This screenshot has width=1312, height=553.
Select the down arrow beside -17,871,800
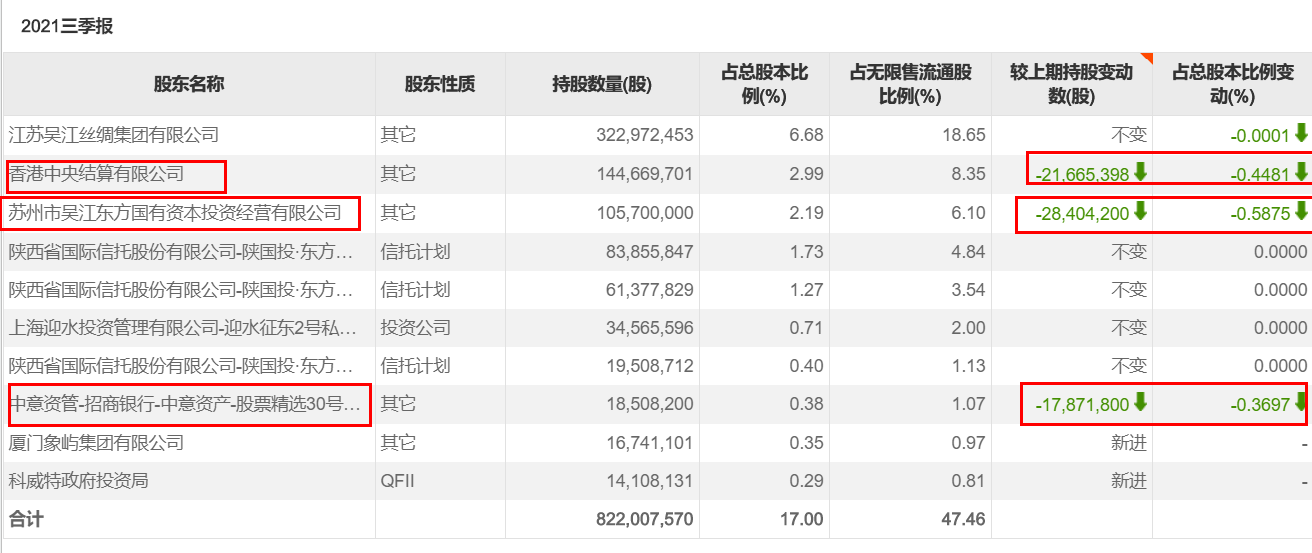[1140, 404]
